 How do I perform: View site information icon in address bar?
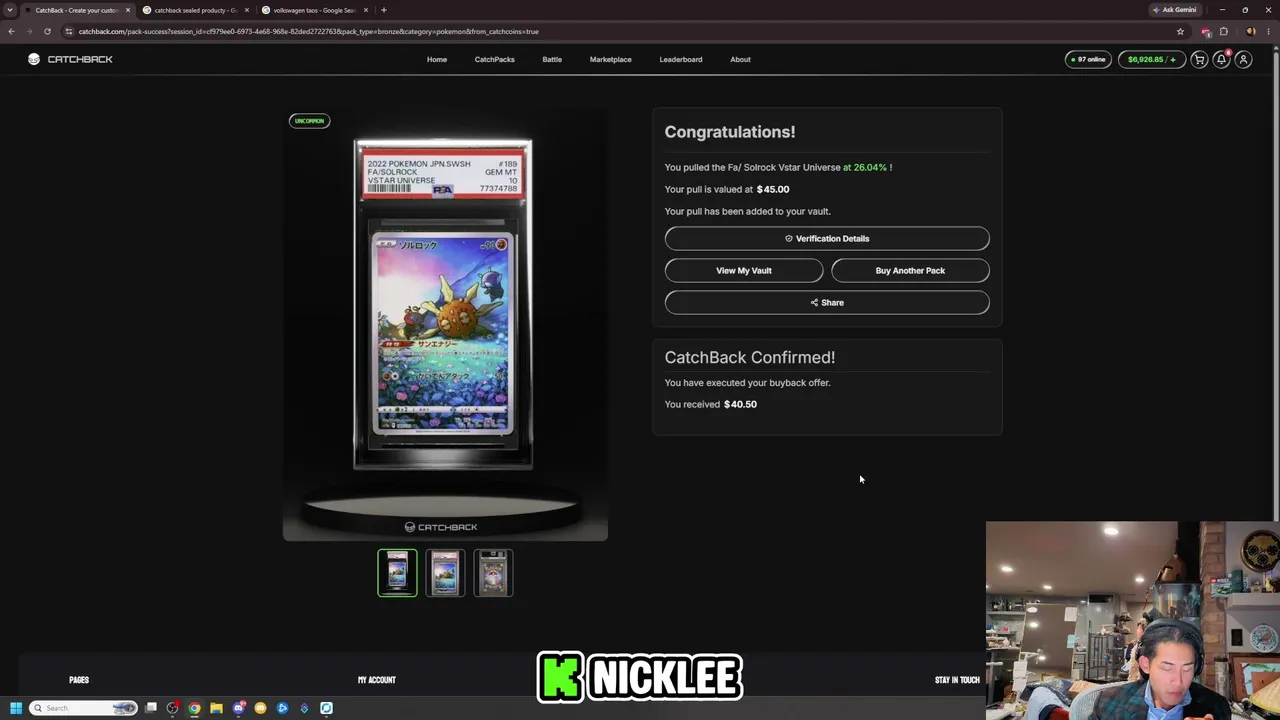coord(69,31)
